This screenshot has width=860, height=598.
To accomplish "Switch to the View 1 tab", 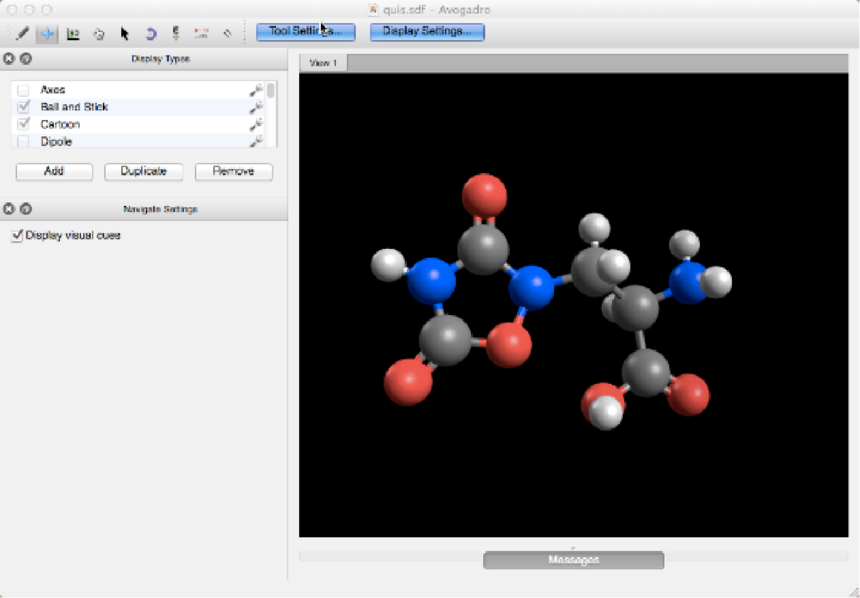I will [323, 63].
